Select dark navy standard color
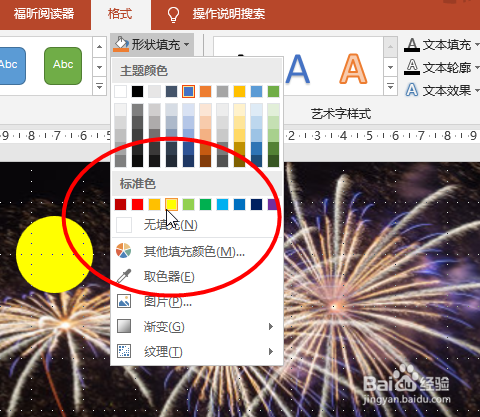This screenshot has width=480, height=417. point(256,204)
